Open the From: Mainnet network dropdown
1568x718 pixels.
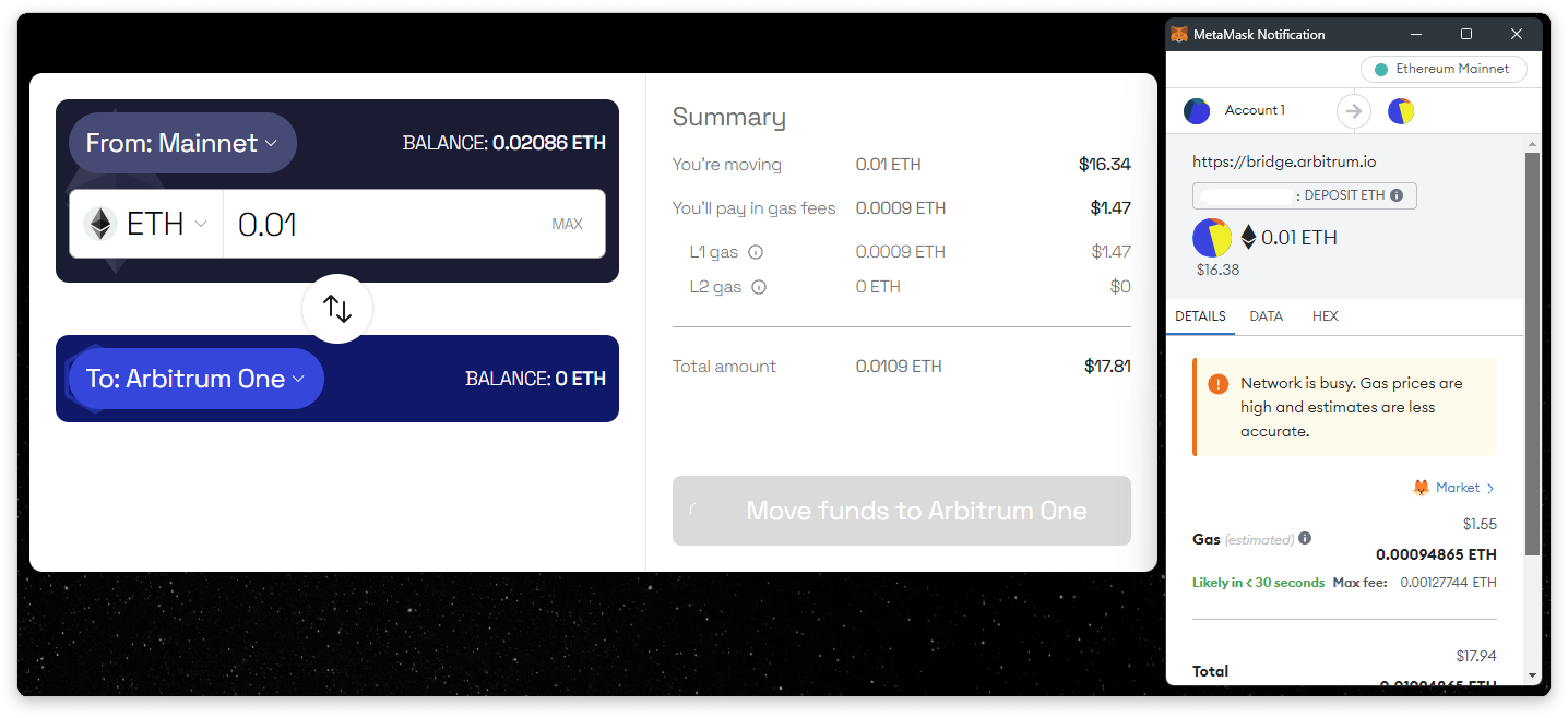pos(181,143)
